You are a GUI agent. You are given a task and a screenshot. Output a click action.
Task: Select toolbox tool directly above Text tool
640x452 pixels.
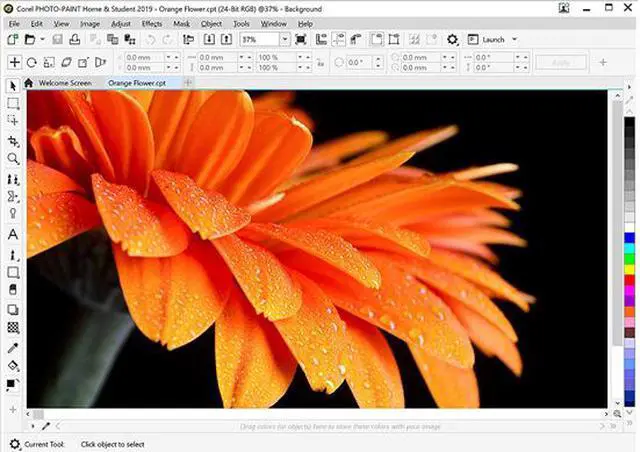click(13, 213)
